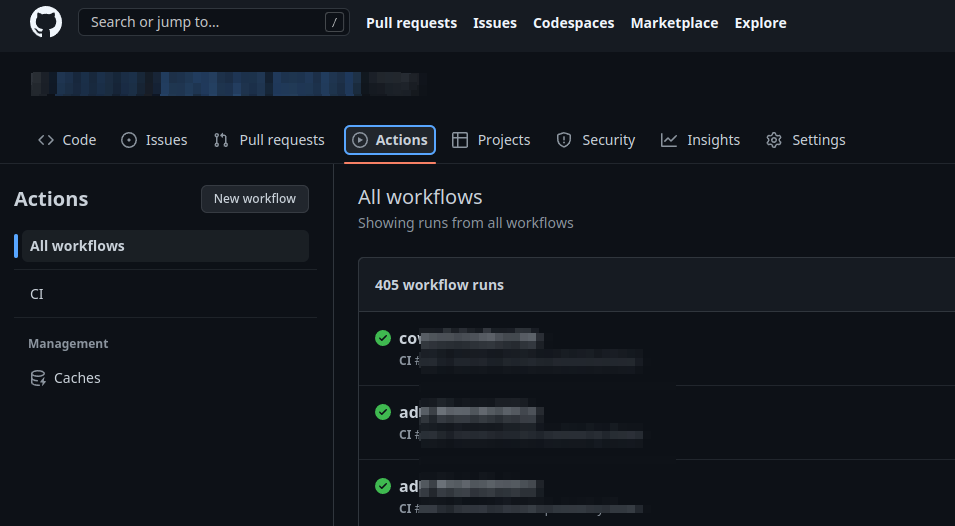The image size is (955, 526).
Task: Click the Issues tab circle icon
Action: coord(129,140)
